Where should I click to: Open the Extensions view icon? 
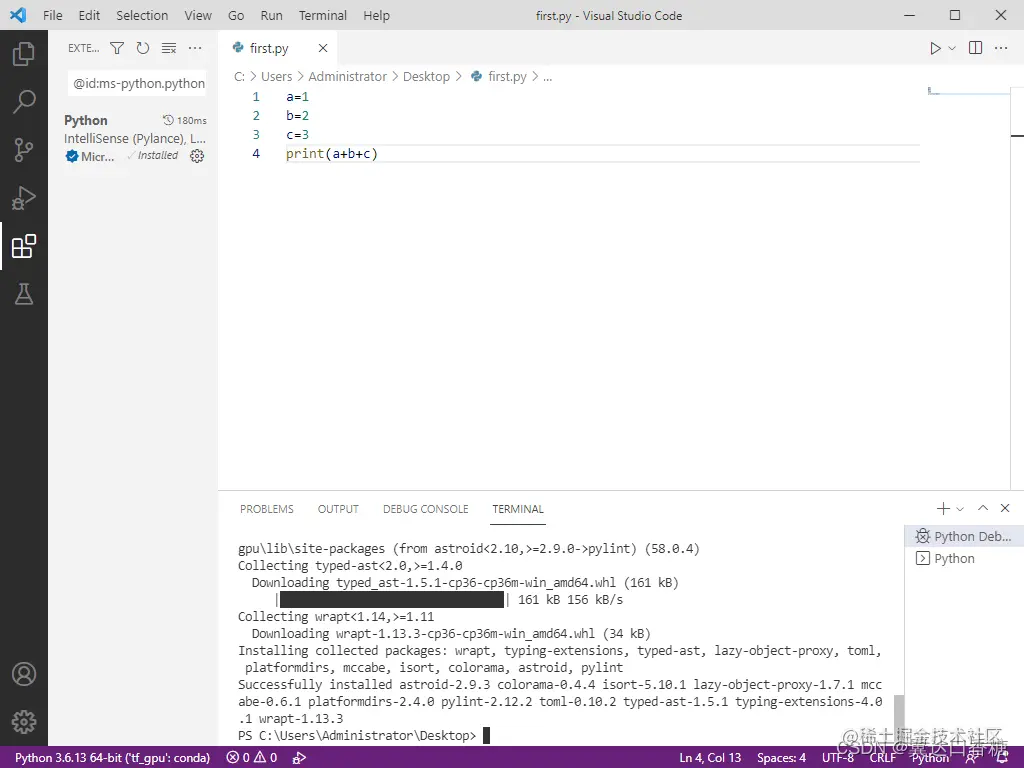click(24, 246)
